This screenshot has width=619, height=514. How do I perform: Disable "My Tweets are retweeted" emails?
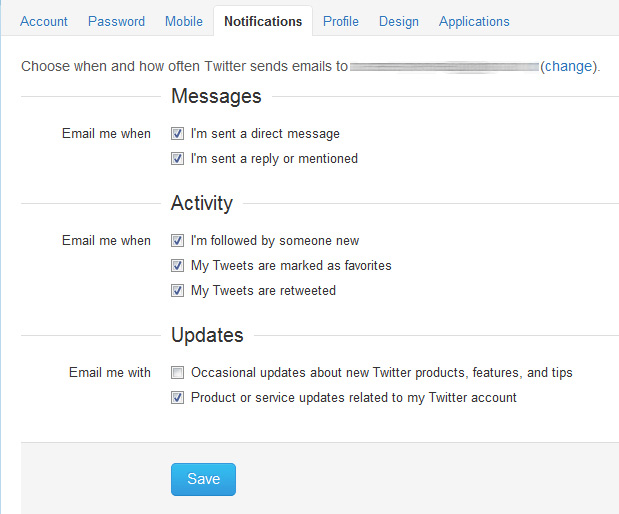pyautogui.click(x=177, y=291)
